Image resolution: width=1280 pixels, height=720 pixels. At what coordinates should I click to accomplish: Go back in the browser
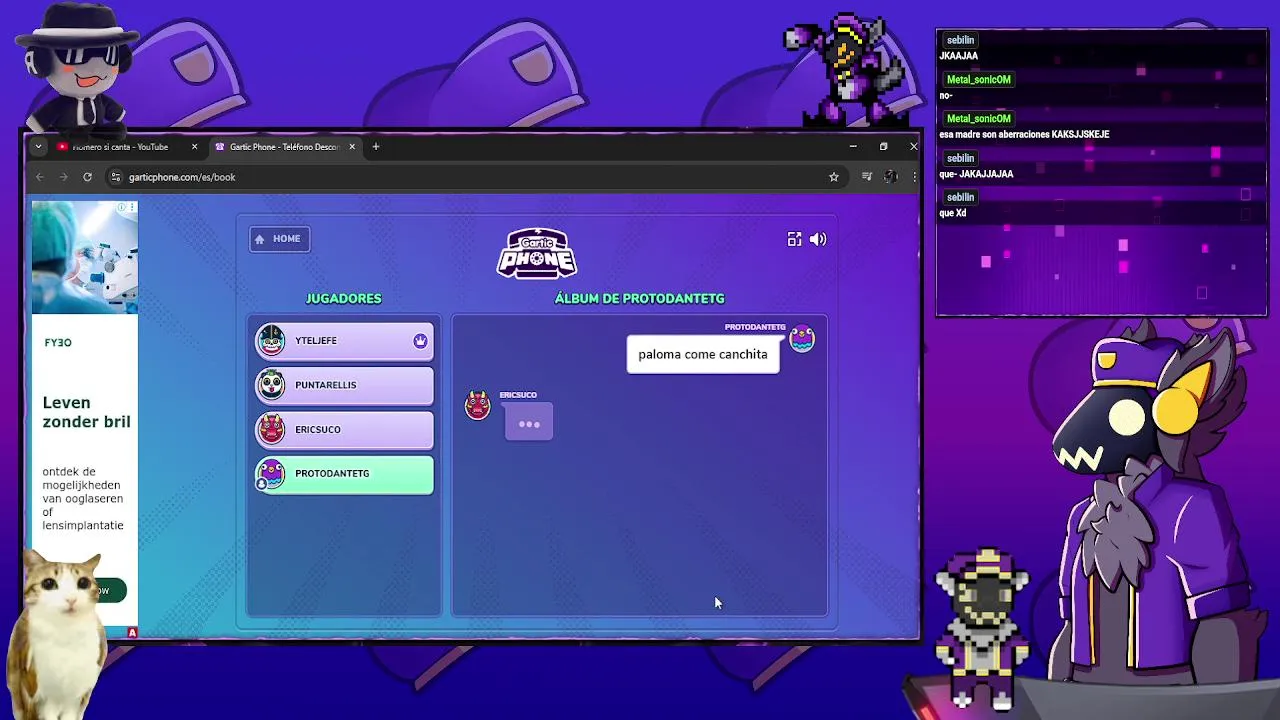(40, 177)
